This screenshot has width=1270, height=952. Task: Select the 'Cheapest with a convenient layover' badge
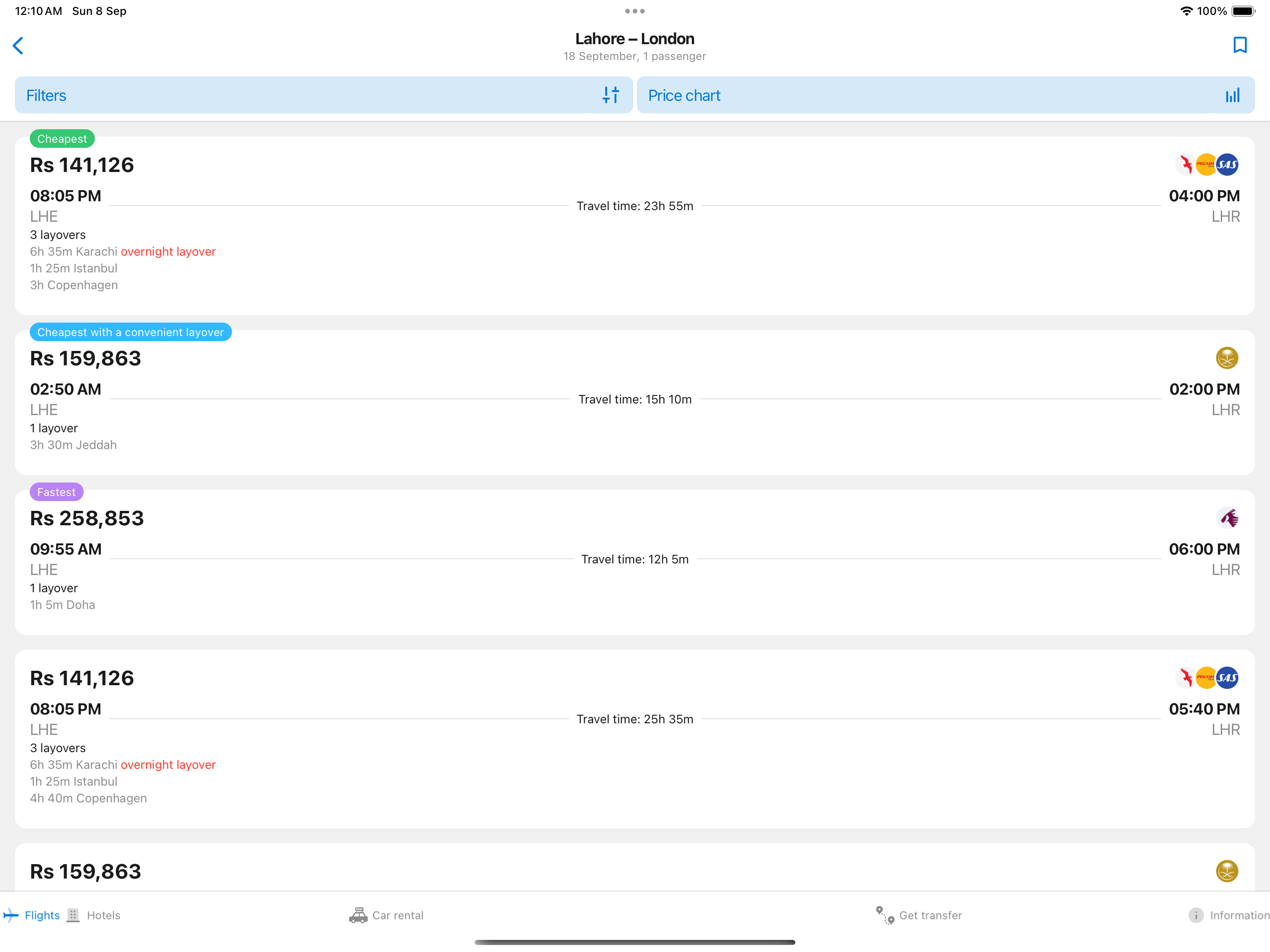click(x=130, y=332)
